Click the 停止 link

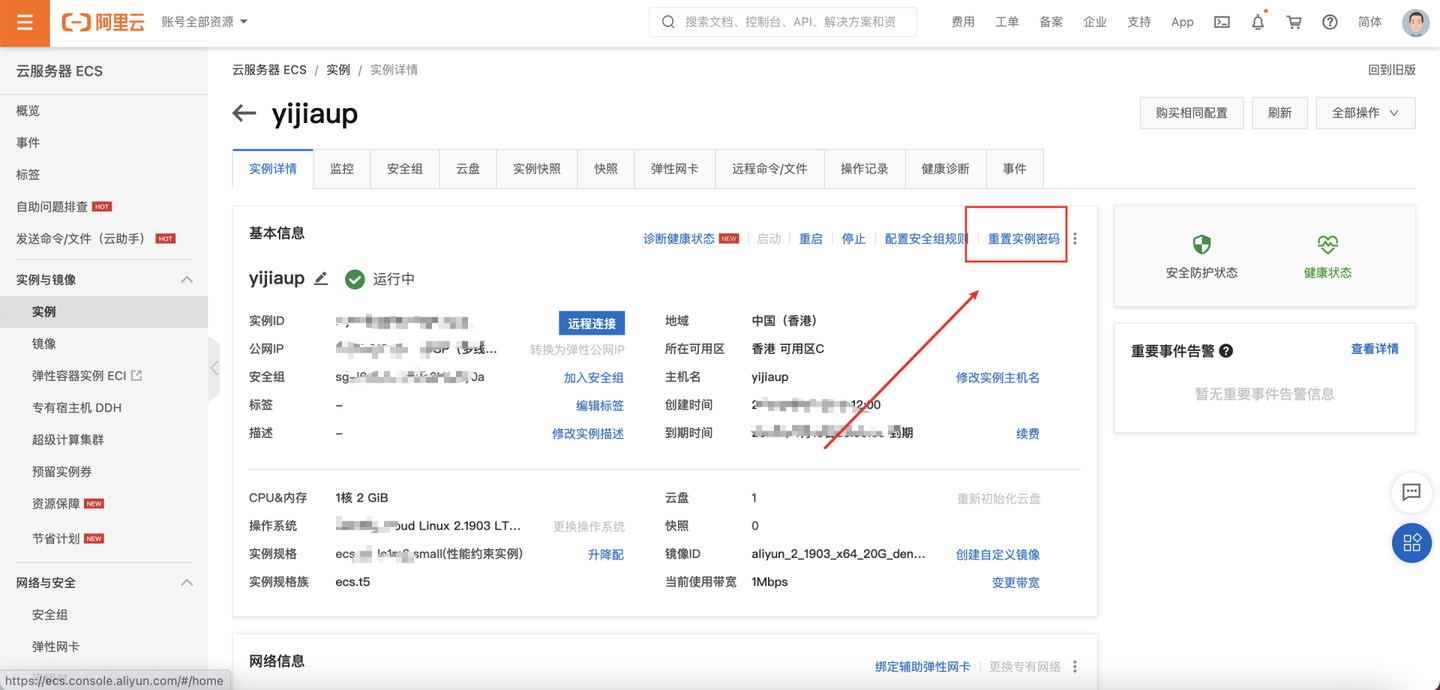(853, 239)
